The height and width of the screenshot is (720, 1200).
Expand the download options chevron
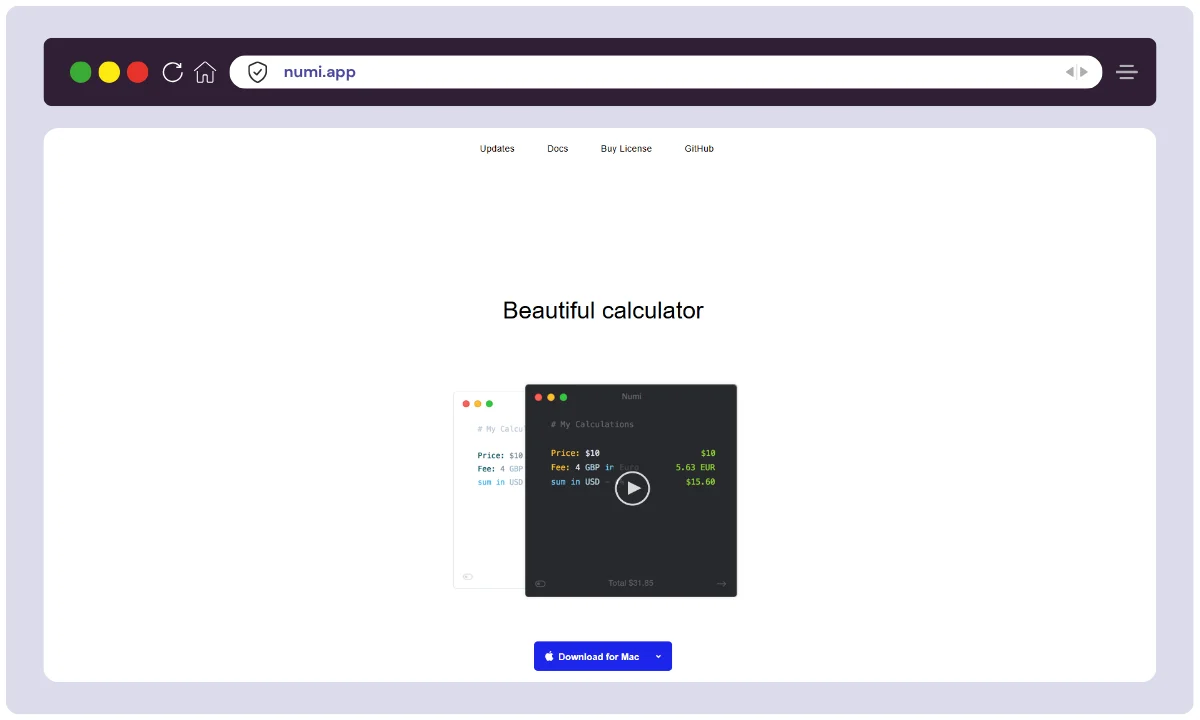pos(658,657)
